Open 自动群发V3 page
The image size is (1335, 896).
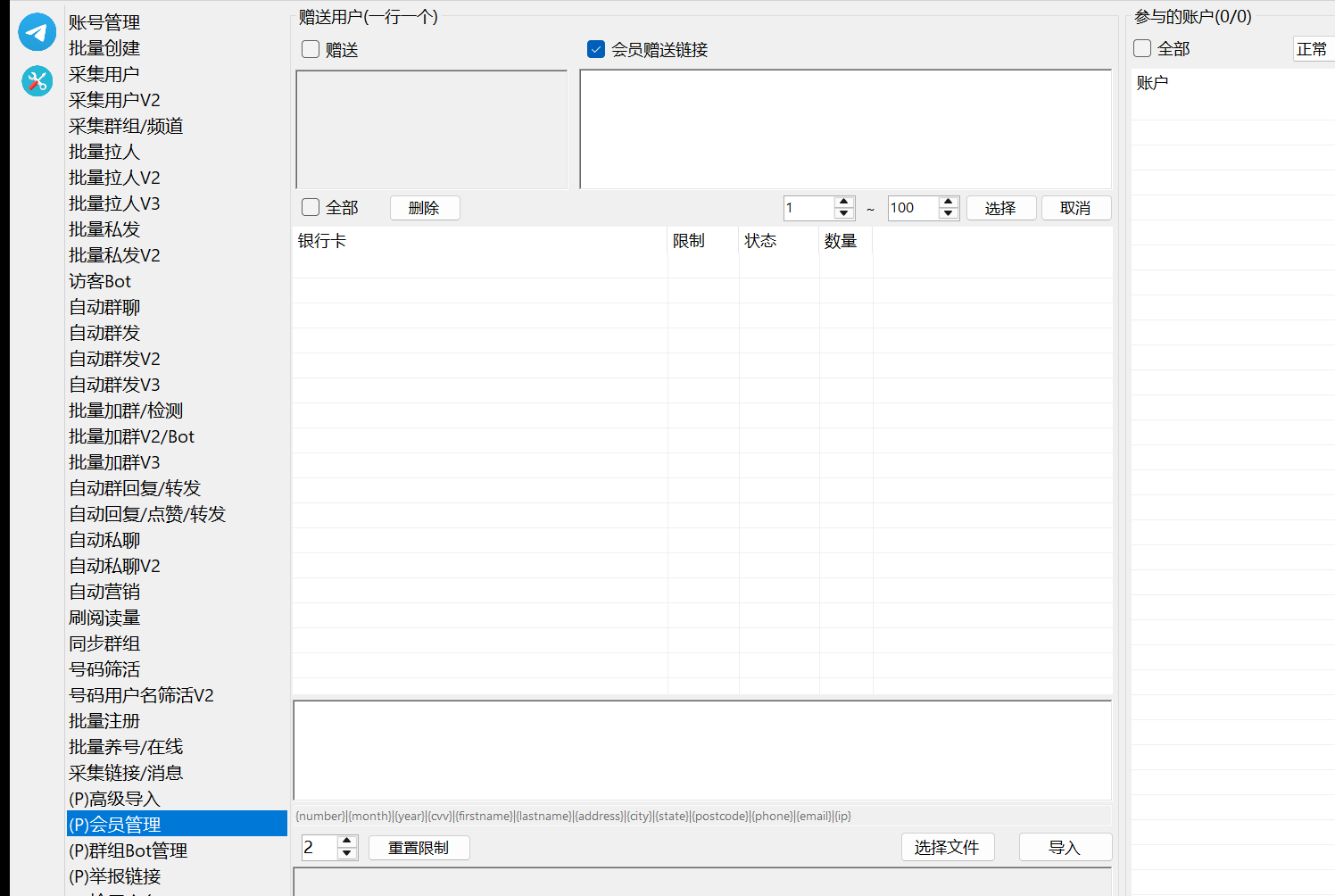click(114, 385)
